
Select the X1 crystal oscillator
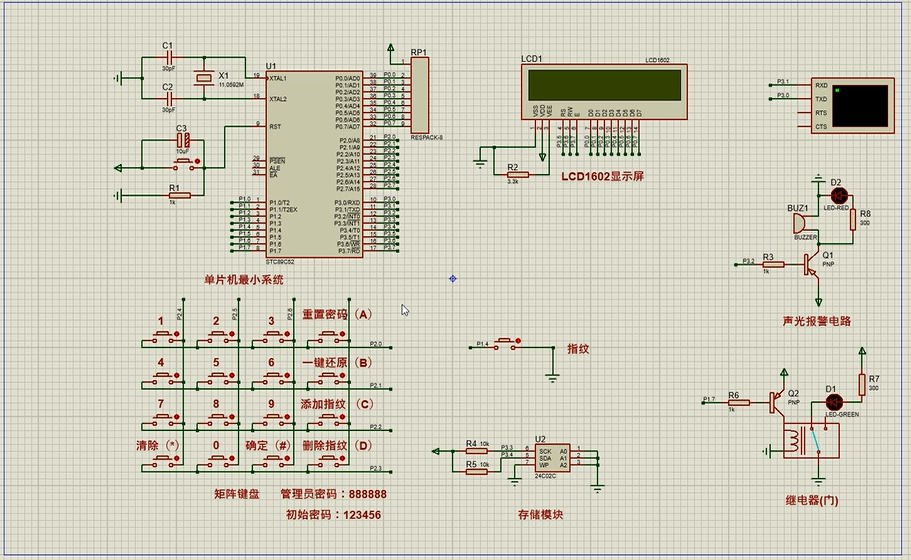click(x=204, y=79)
